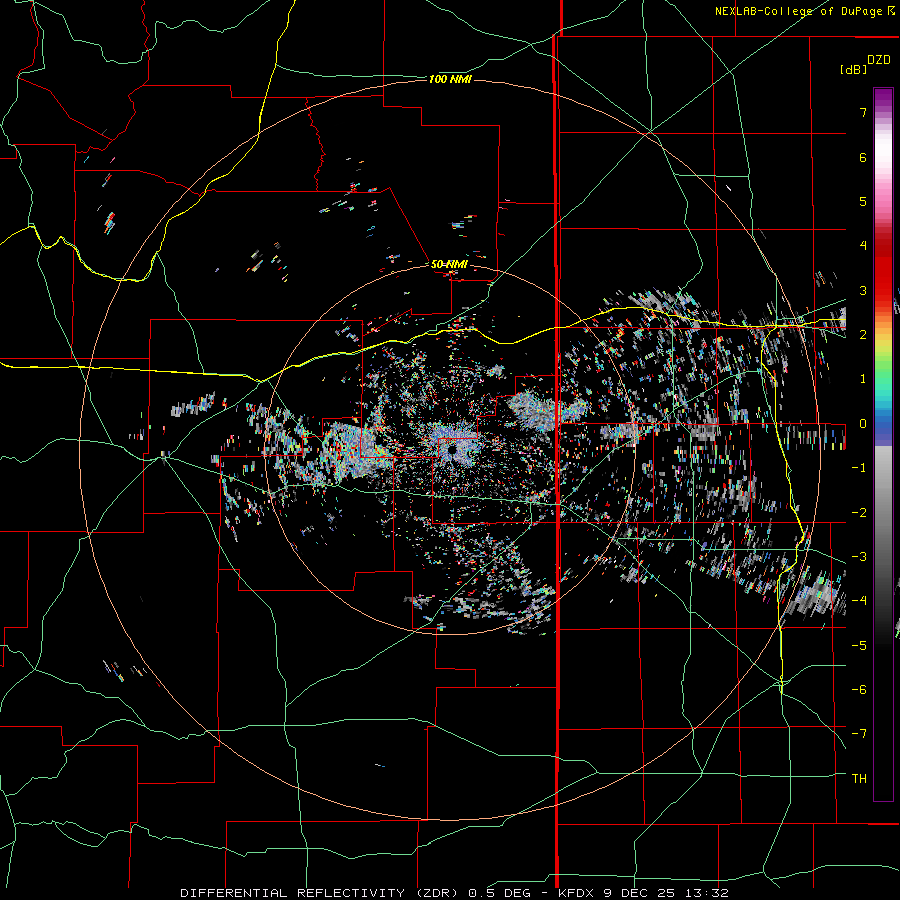The width and height of the screenshot is (900, 900).
Task: Click the 7 value on the color scale
Action: pyautogui.click(x=863, y=112)
